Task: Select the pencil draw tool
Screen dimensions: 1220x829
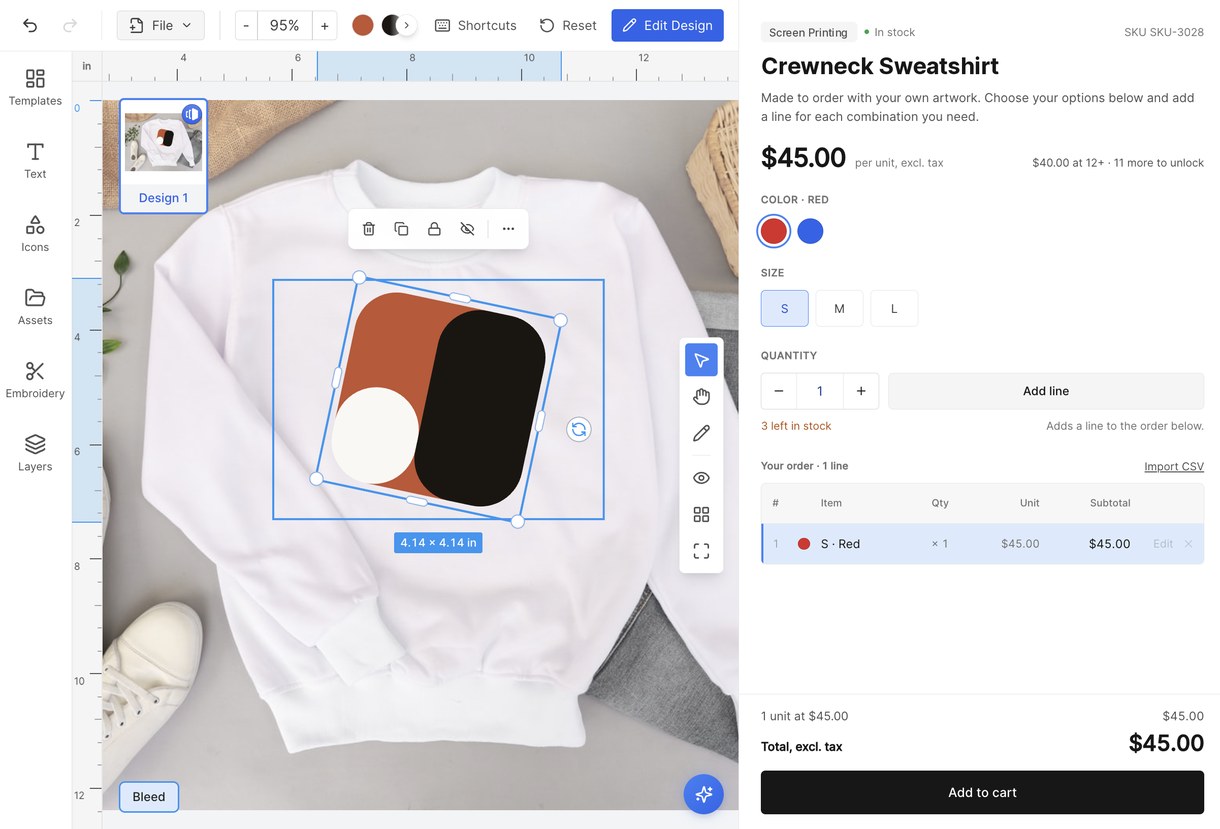Action: click(701, 433)
